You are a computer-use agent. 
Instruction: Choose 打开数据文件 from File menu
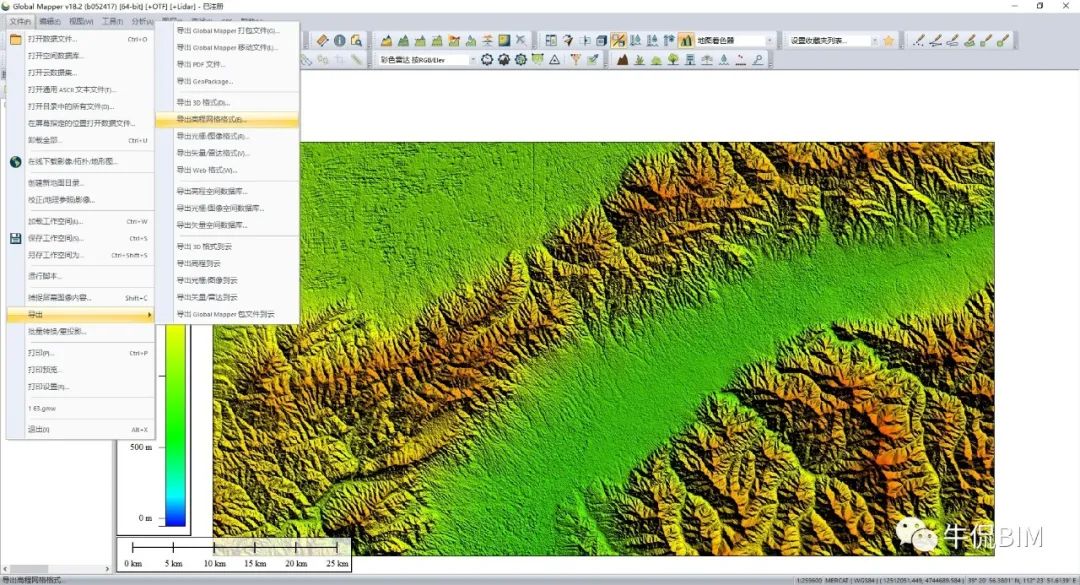80,39
